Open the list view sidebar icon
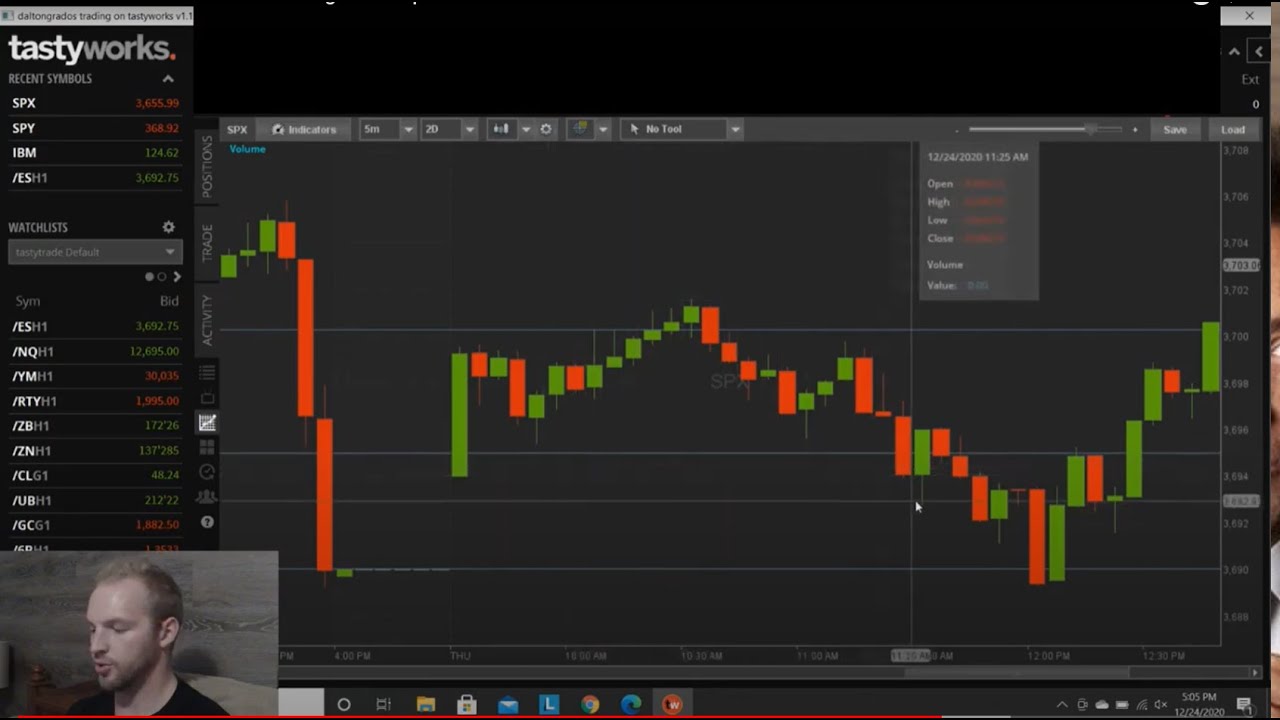This screenshot has height=720, width=1280. pyautogui.click(x=207, y=373)
